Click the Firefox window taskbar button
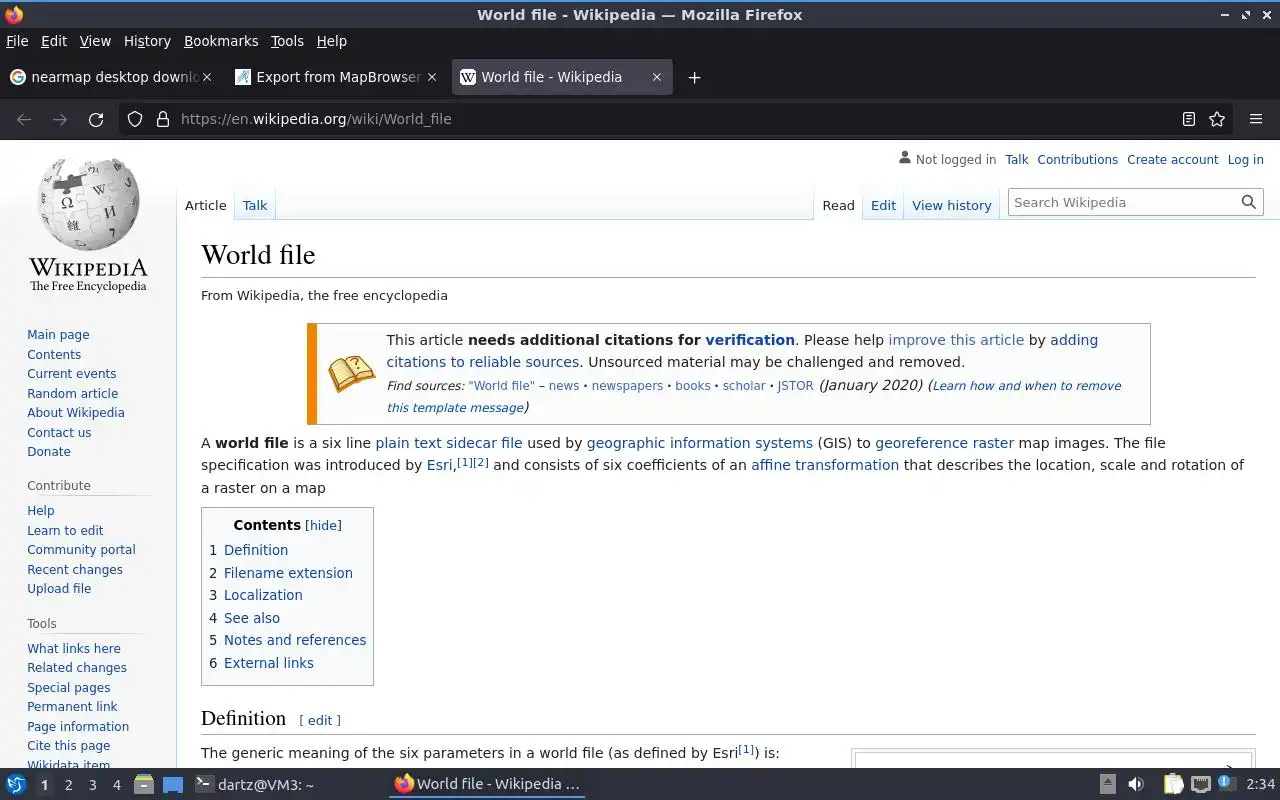Image resolution: width=1280 pixels, height=800 pixels. click(488, 784)
